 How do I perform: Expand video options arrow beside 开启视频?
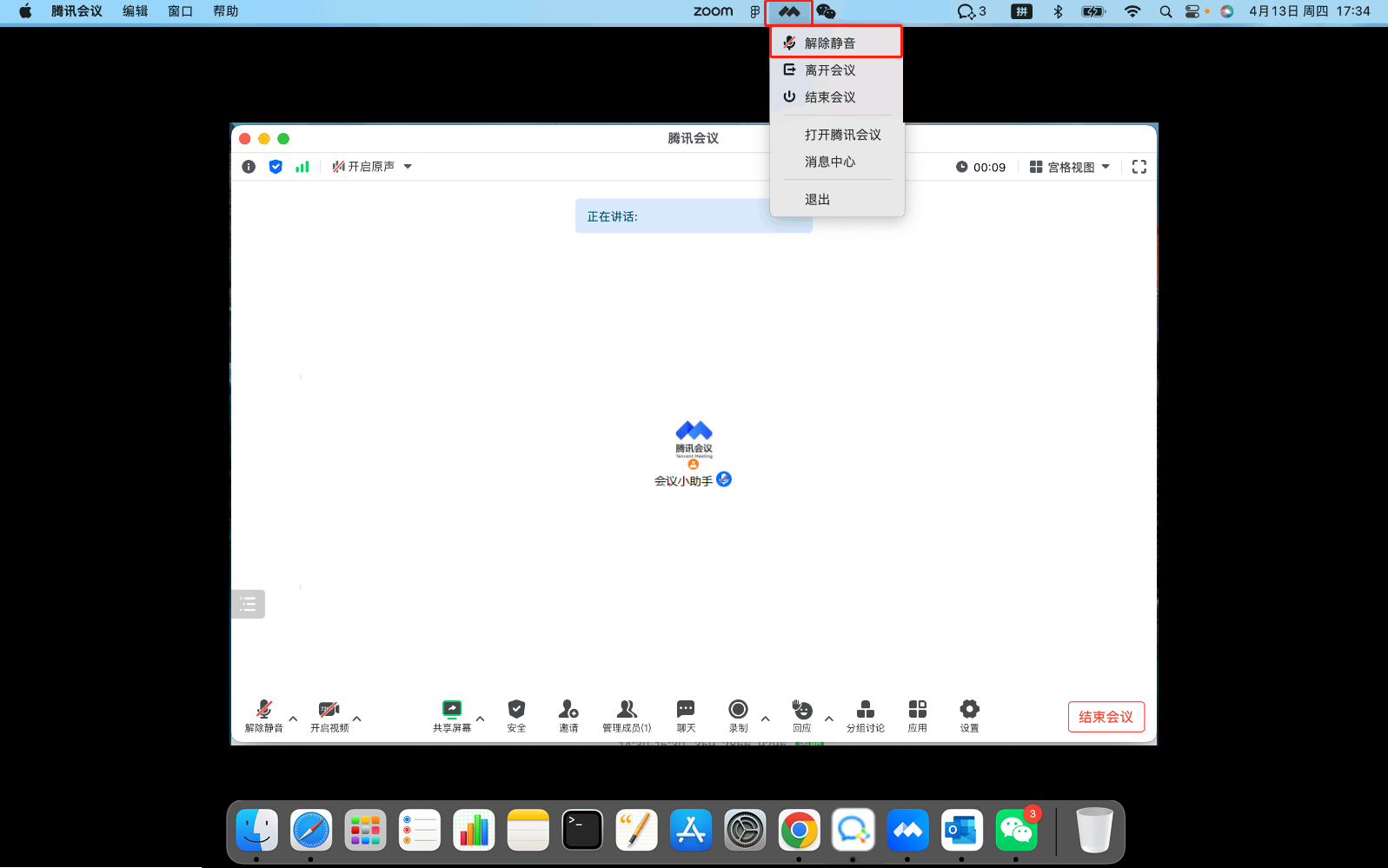[x=357, y=719]
